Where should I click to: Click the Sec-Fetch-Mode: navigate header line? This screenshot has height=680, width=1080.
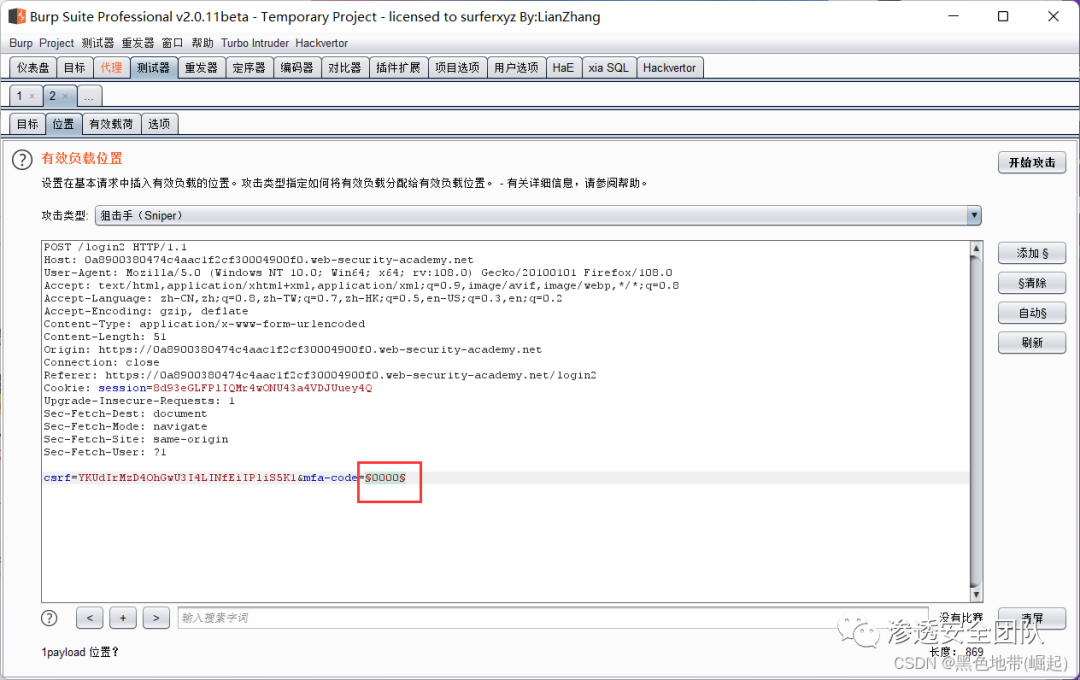[125, 426]
